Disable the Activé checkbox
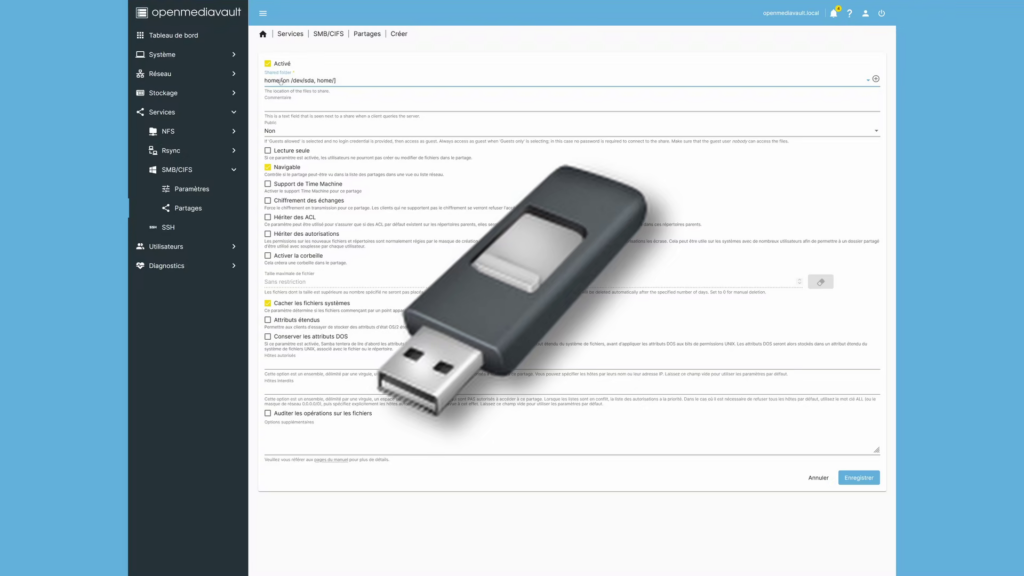The image size is (1024, 576). pos(268,63)
